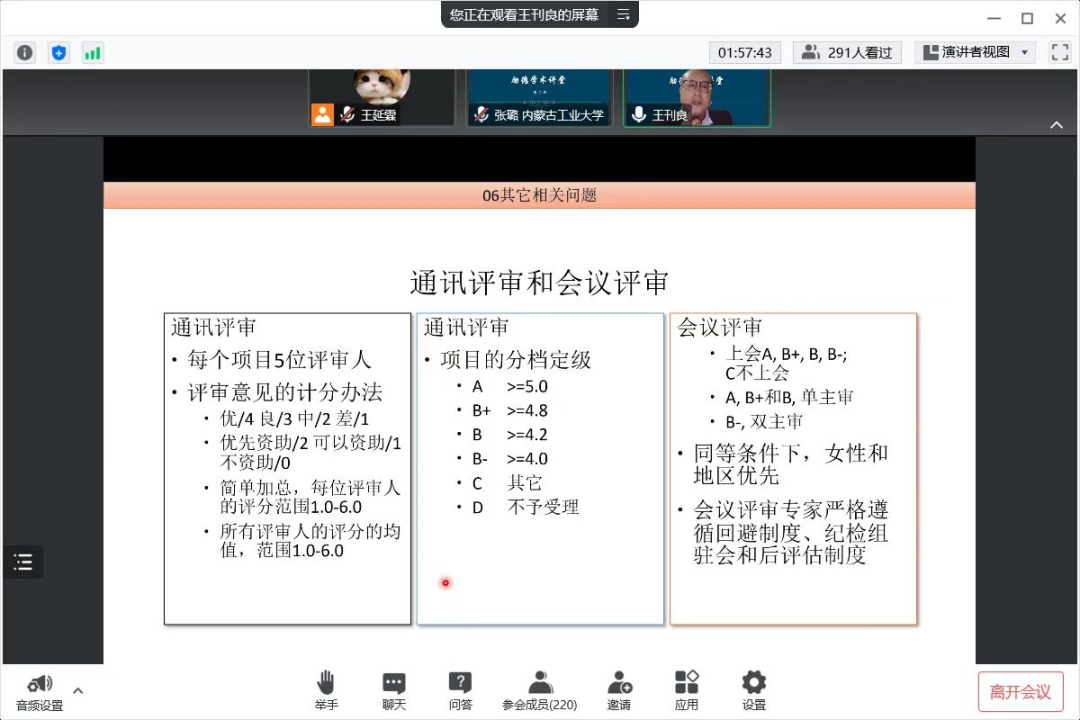Image resolution: width=1080 pixels, height=720 pixels.
Task: Click the 291人看过 viewers button
Action: [848, 53]
